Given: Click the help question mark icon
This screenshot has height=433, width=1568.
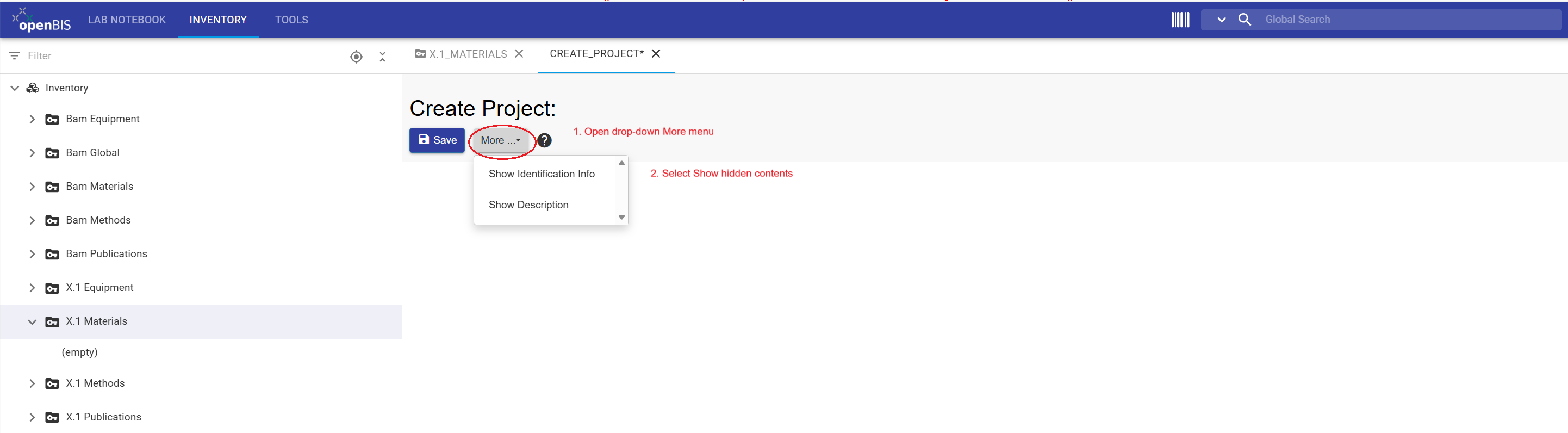Looking at the screenshot, I should point(544,140).
